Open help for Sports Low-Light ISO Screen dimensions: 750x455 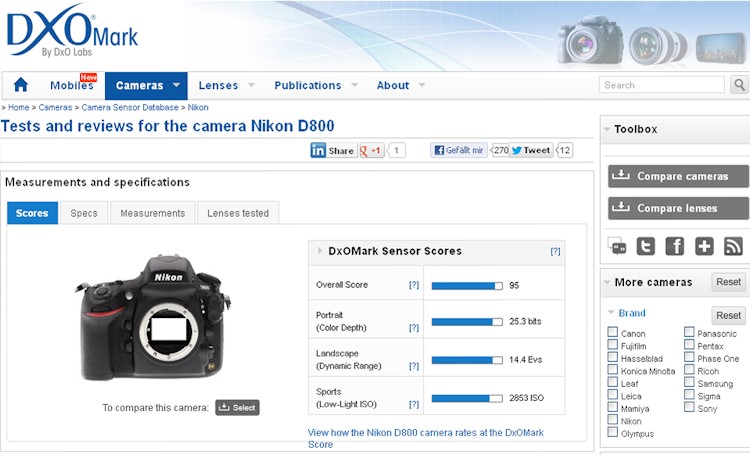coord(414,404)
